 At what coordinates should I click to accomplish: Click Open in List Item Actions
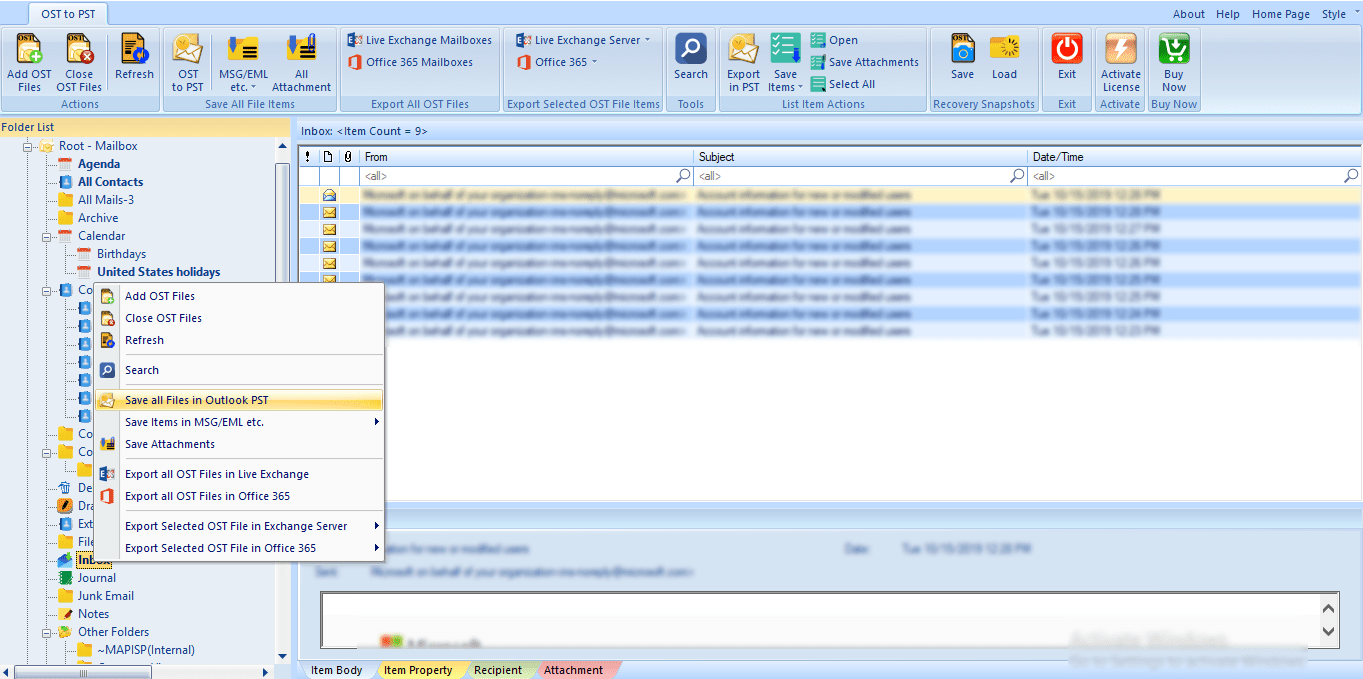834,40
